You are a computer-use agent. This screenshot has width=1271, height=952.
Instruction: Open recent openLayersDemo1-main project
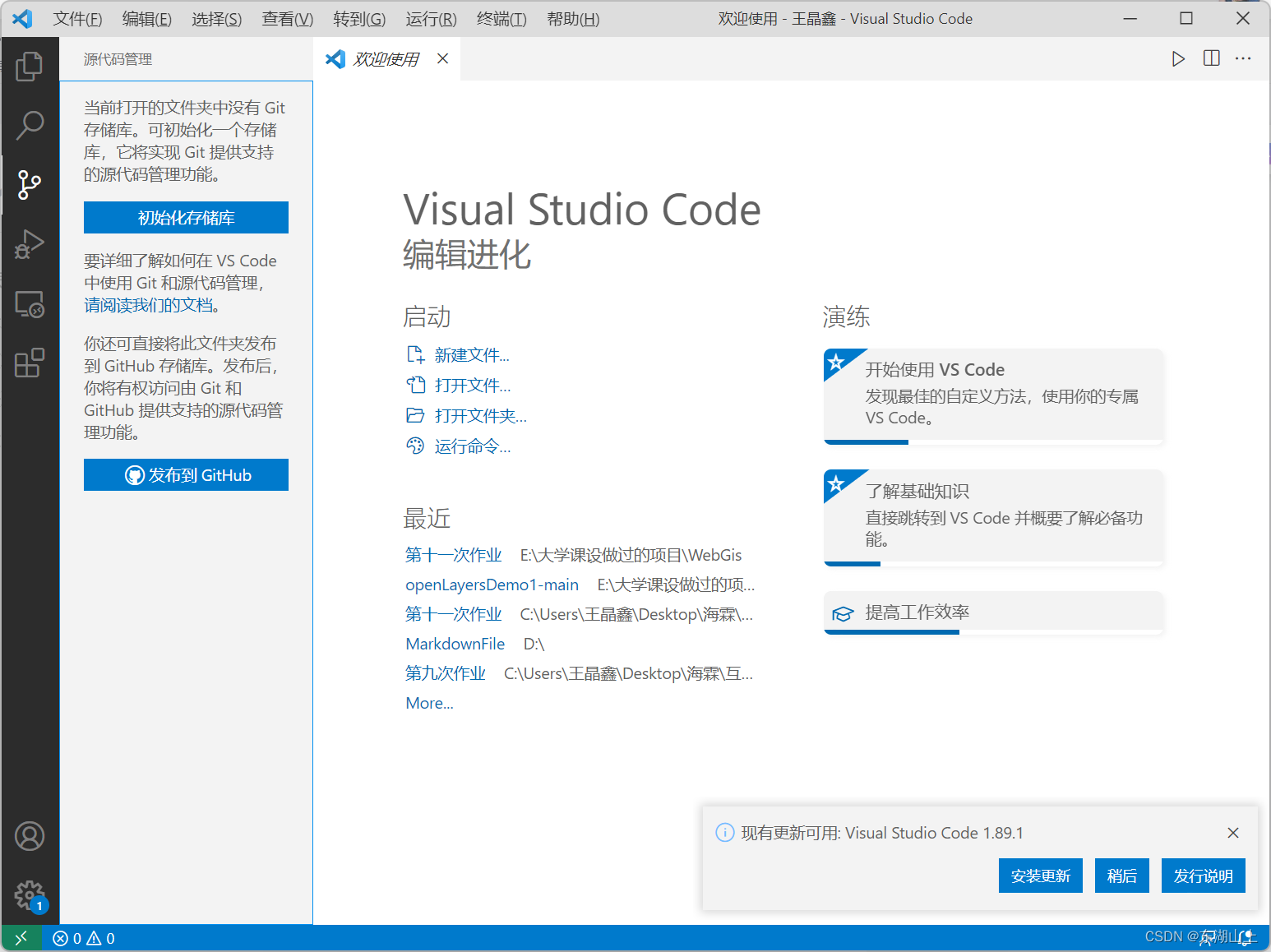coord(492,585)
